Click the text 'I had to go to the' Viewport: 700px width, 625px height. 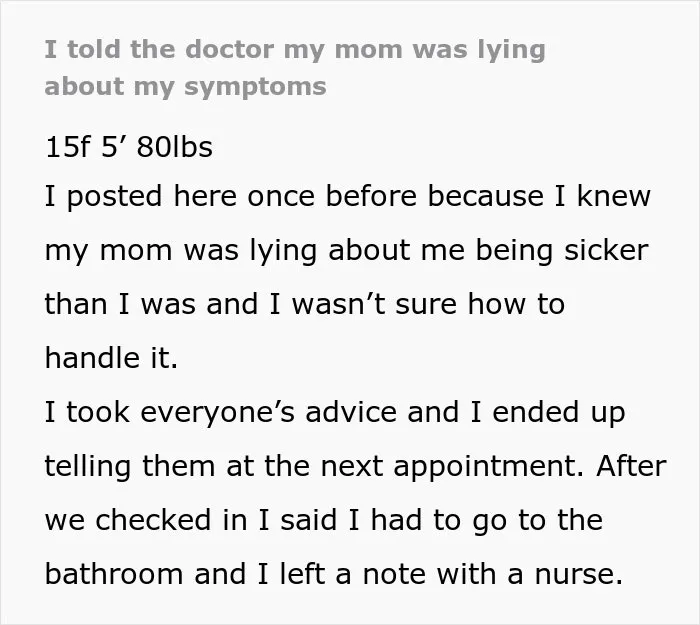tap(476, 521)
